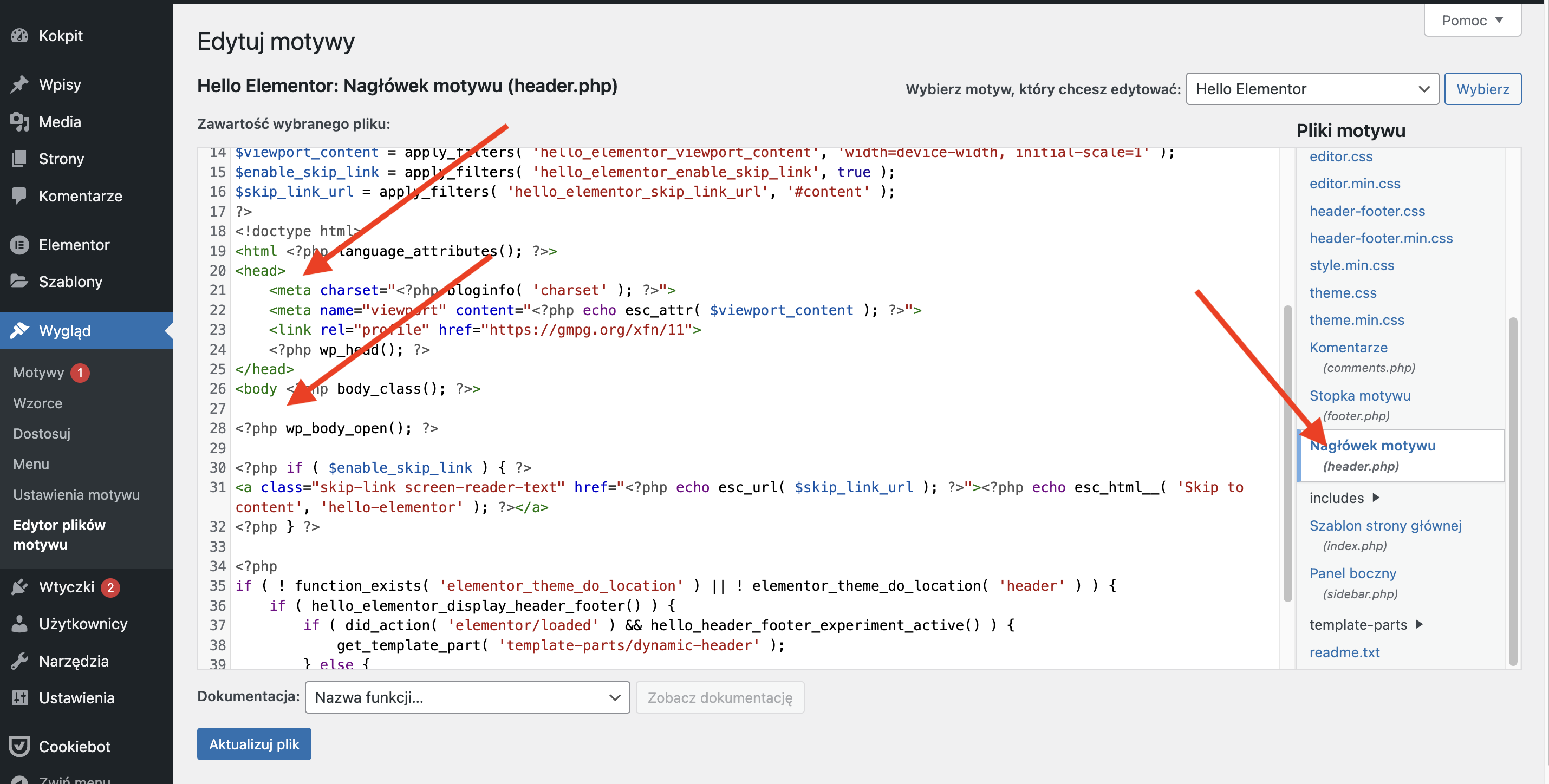
Task: Click the Wybierz button
Action: click(1482, 89)
